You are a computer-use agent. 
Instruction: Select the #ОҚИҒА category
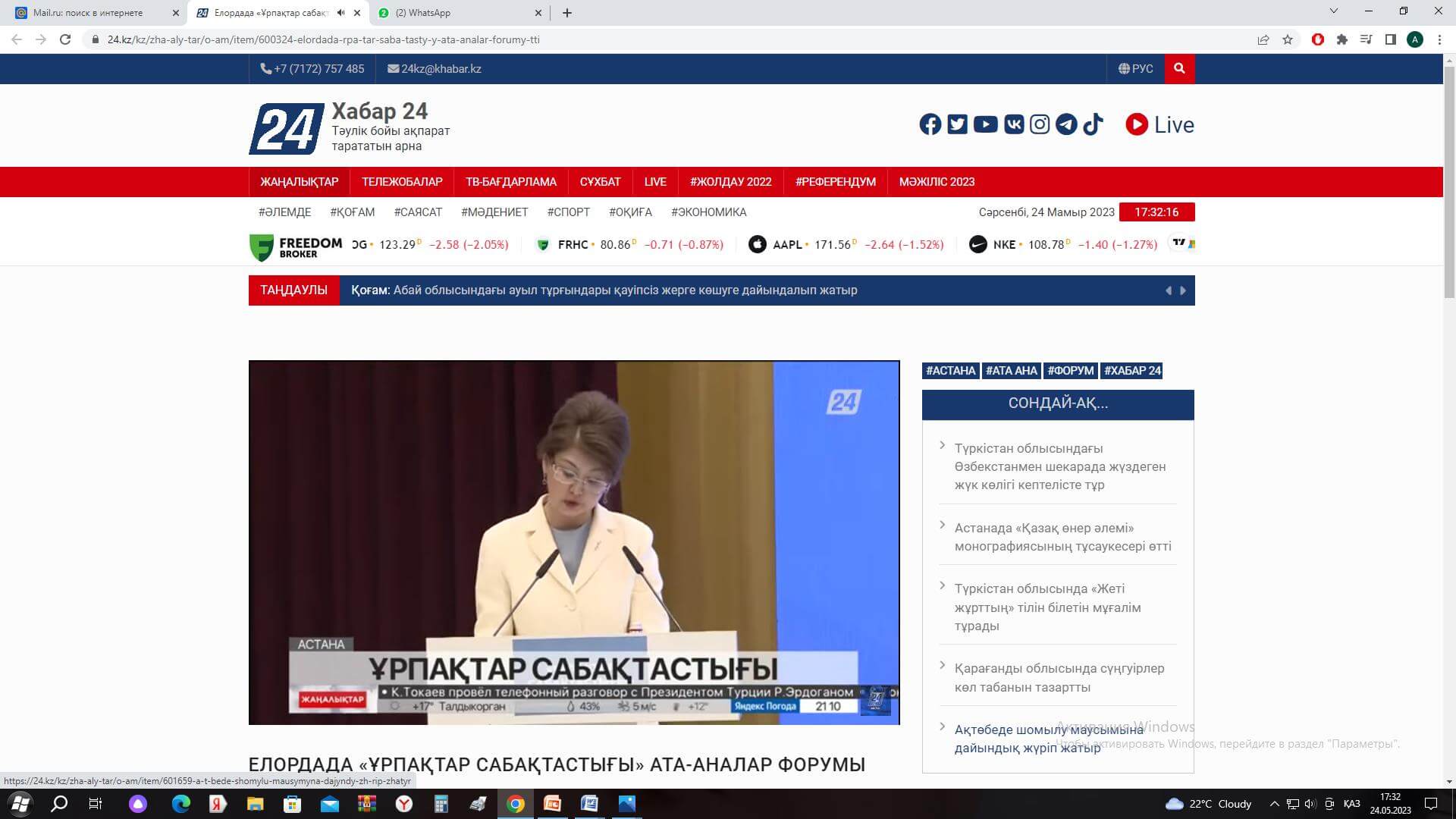[x=630, y=212]
